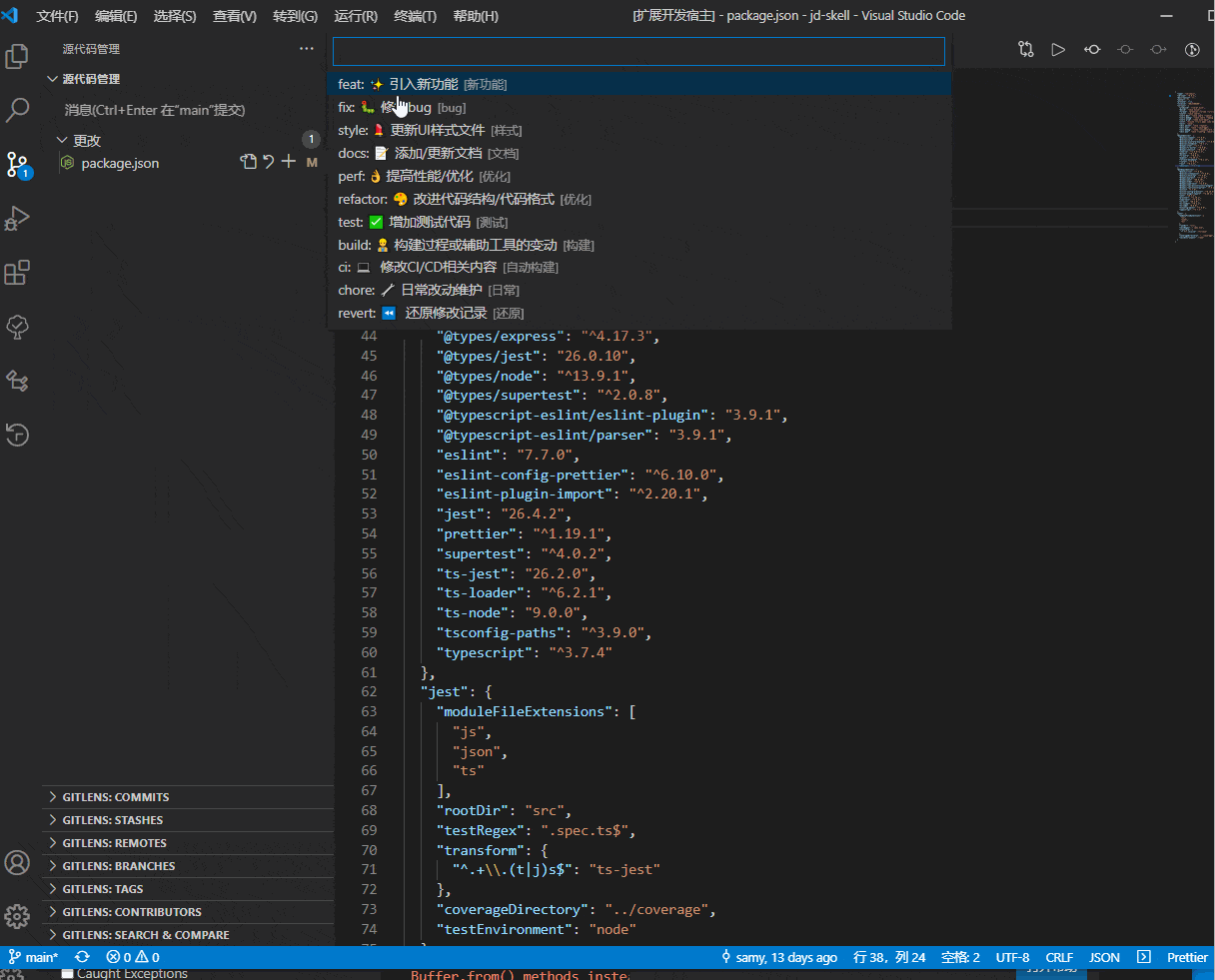Select the ci: 修改CI/CD相关内容 option

coord(639,267)
